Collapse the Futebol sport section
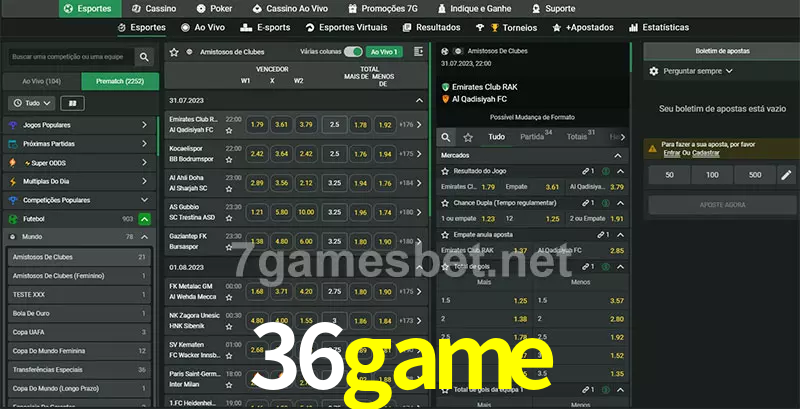 [145, 218]
